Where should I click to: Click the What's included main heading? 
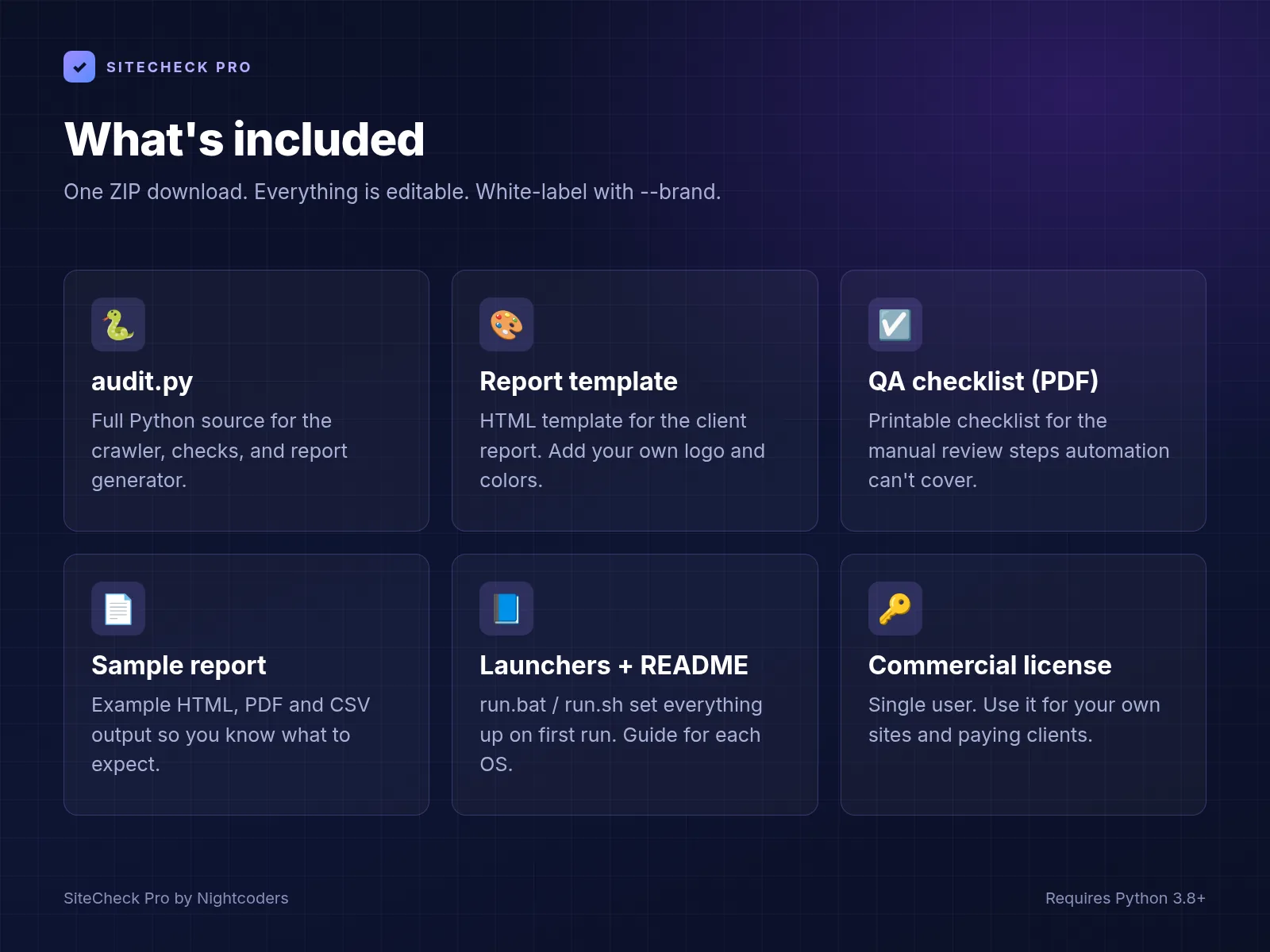coord(244,140)
